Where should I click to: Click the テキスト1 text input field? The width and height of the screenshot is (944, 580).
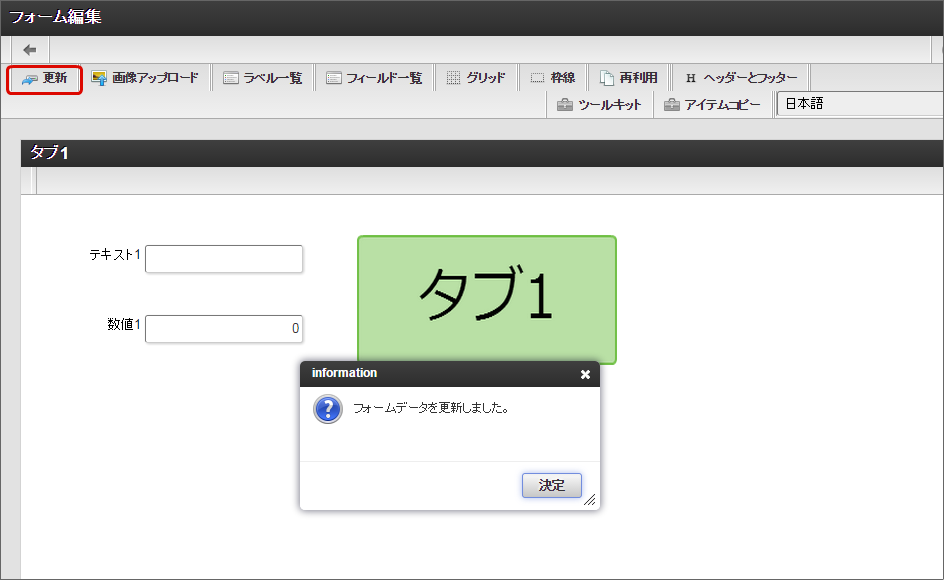(224, 258)
